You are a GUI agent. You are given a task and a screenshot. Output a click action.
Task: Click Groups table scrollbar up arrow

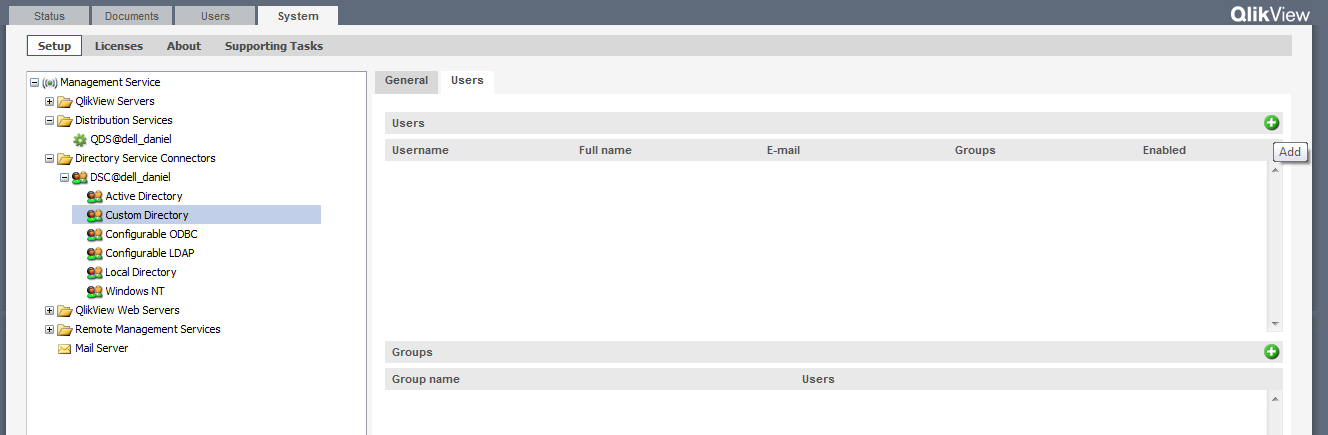coord(1275,399)
